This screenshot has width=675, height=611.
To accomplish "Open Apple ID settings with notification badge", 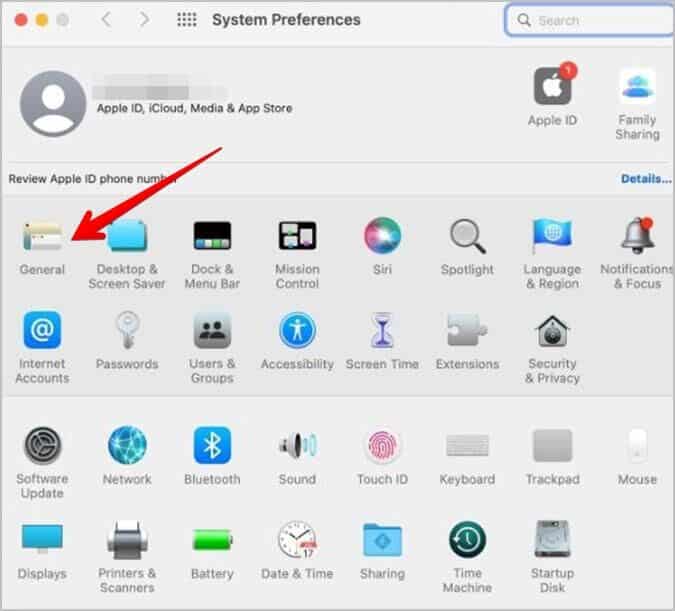I will coord(552,90).
